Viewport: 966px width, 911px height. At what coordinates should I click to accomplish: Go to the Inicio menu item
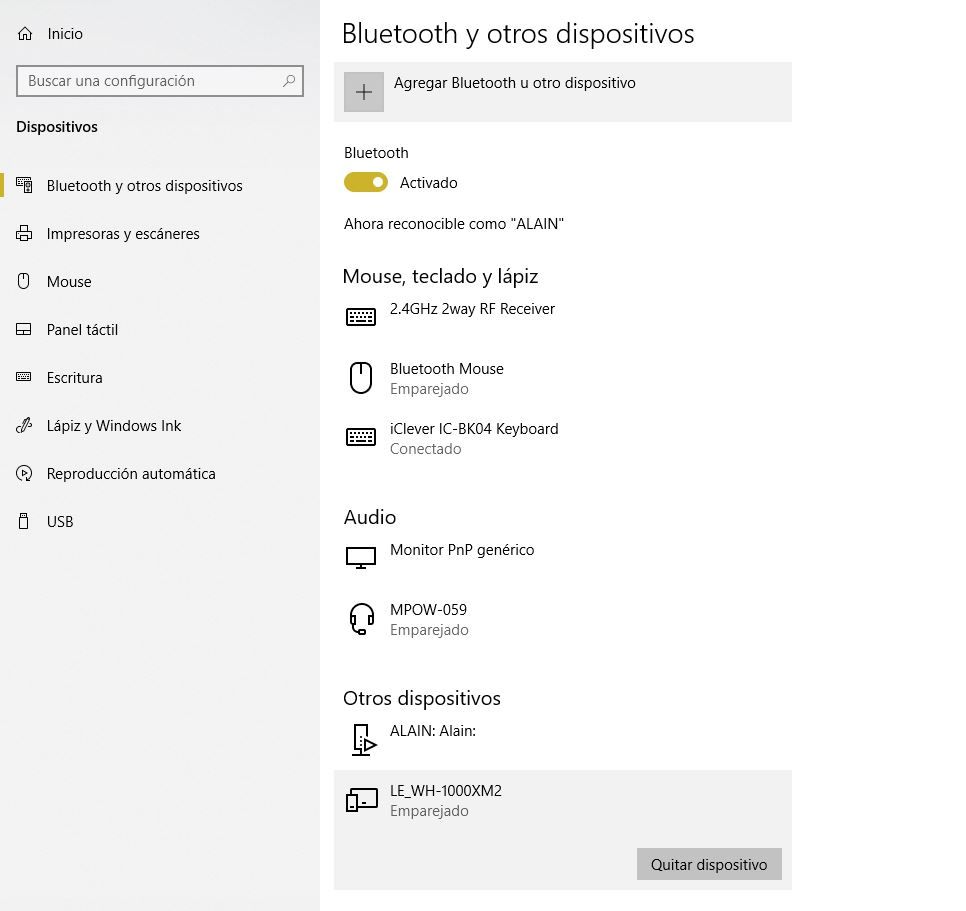62,33
